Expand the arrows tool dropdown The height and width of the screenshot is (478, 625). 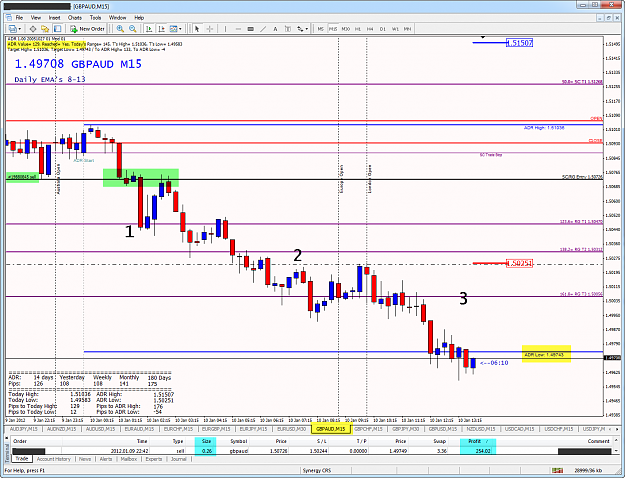(307, 29)
